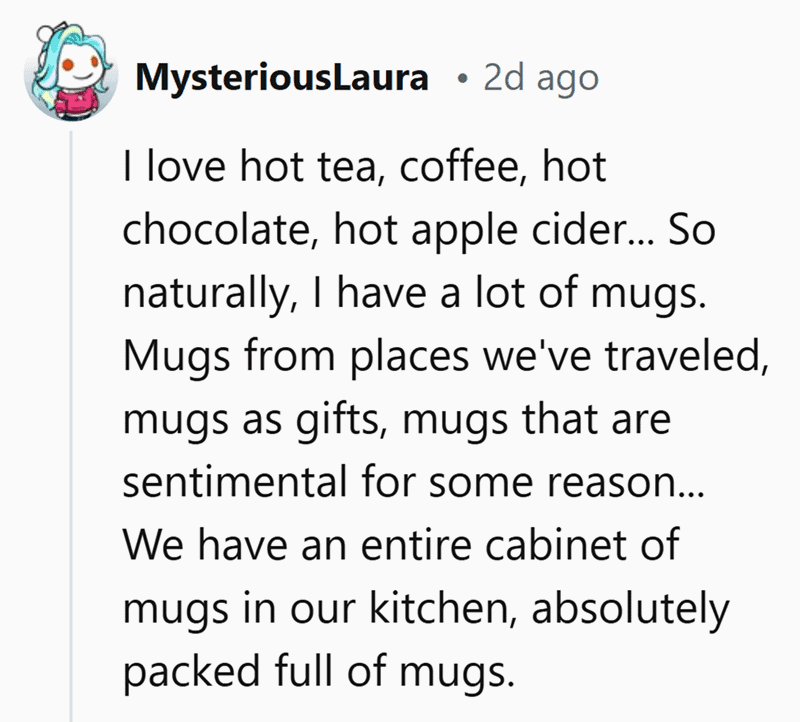Click the word 'kitchen' in the comment
800x722 pixels.
point(440,608)
